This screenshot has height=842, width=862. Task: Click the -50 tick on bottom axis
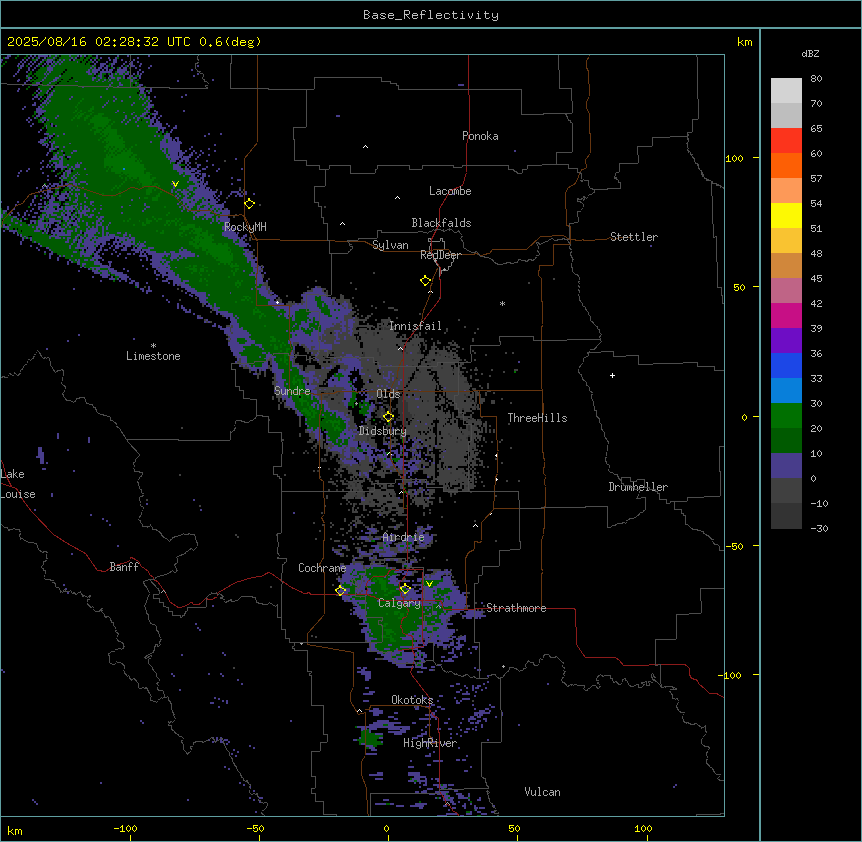pyautogui.click(x=255, y=828)
